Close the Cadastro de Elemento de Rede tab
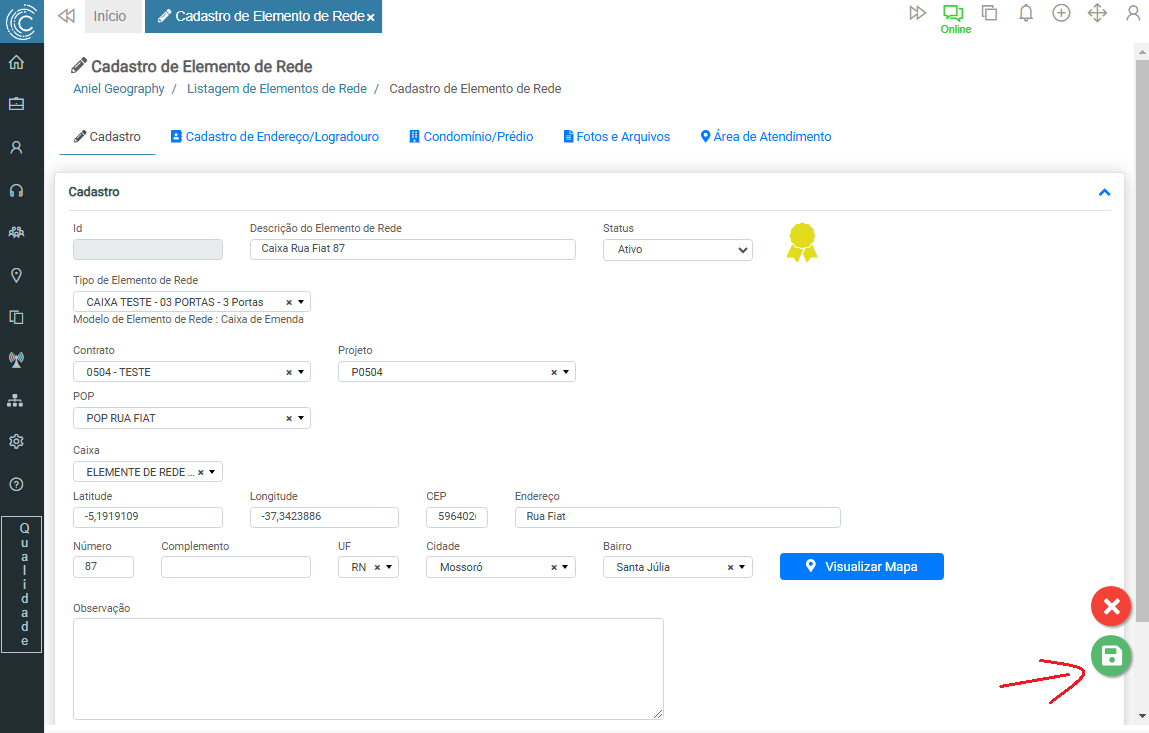Image resolution: width=1149 pixels, height=733 pixels. click(x=370, y=18)
